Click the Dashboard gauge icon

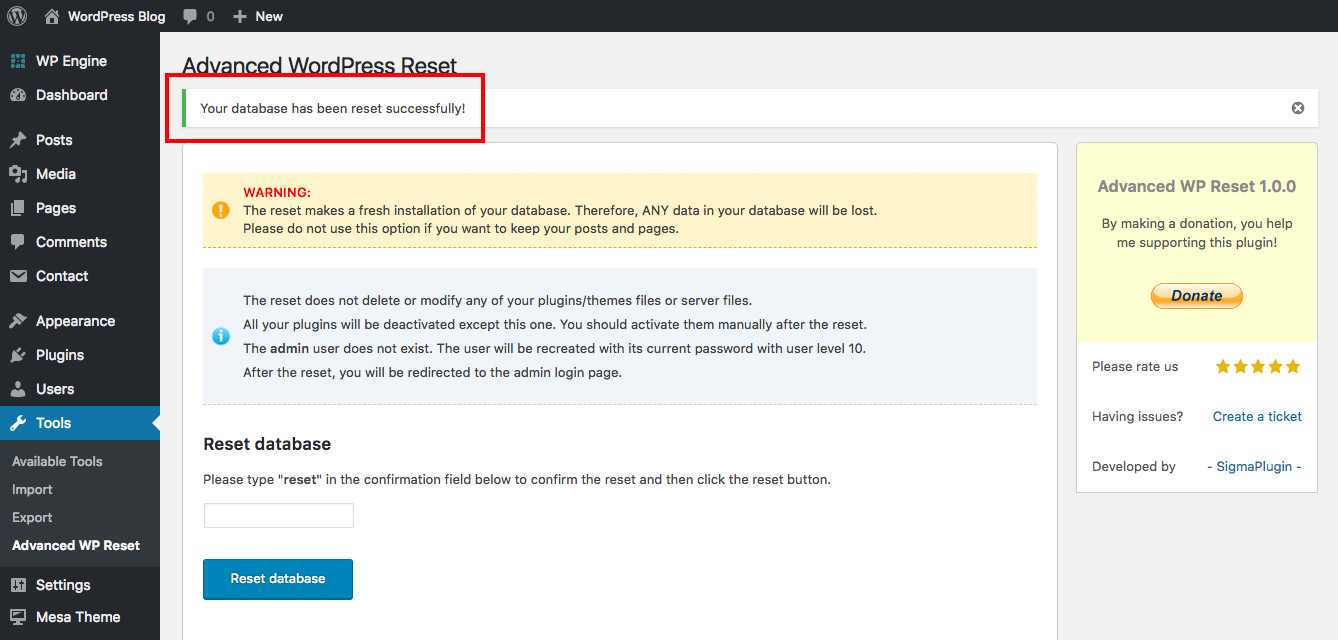coord(18,95)
